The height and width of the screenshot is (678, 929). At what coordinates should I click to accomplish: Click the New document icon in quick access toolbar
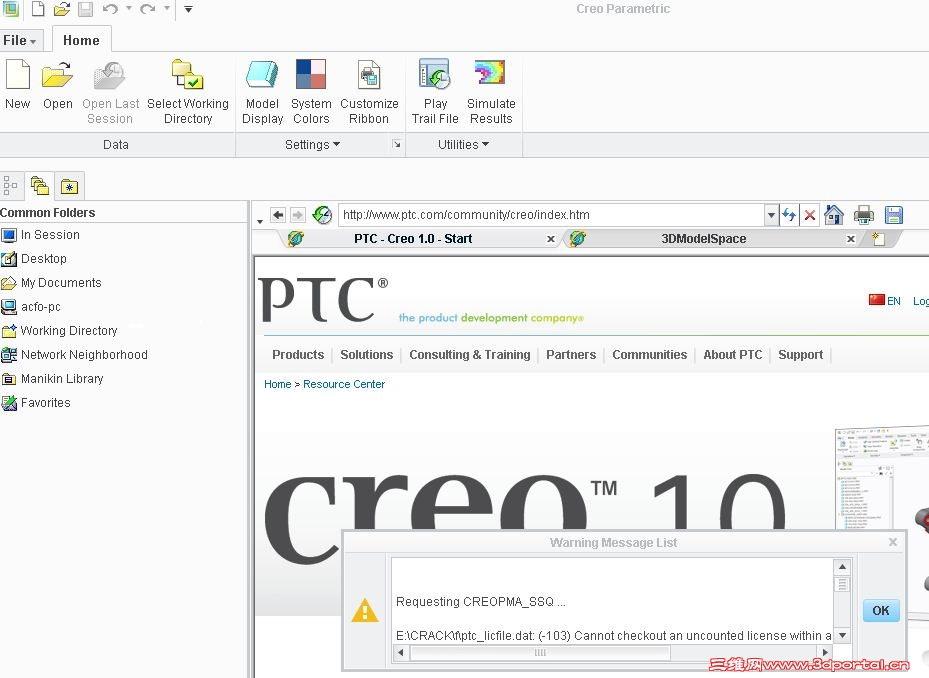pyautogui.click(x=38, y=9)
